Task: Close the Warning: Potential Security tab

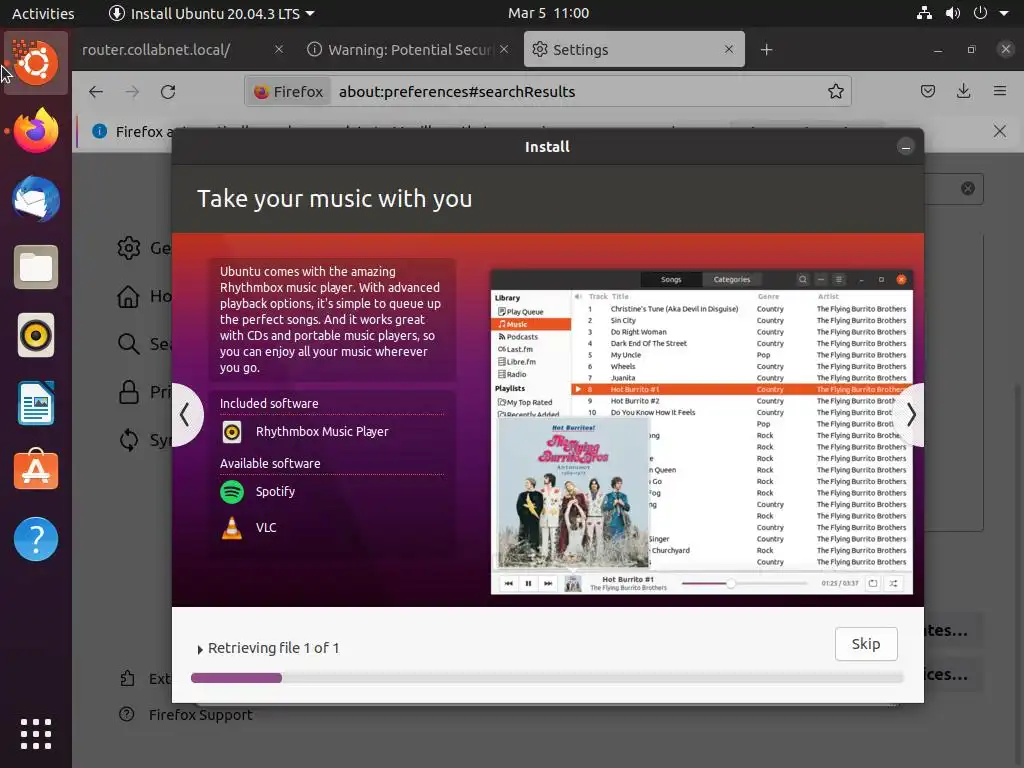Action: pyautogui.click(x=504, y=49)
